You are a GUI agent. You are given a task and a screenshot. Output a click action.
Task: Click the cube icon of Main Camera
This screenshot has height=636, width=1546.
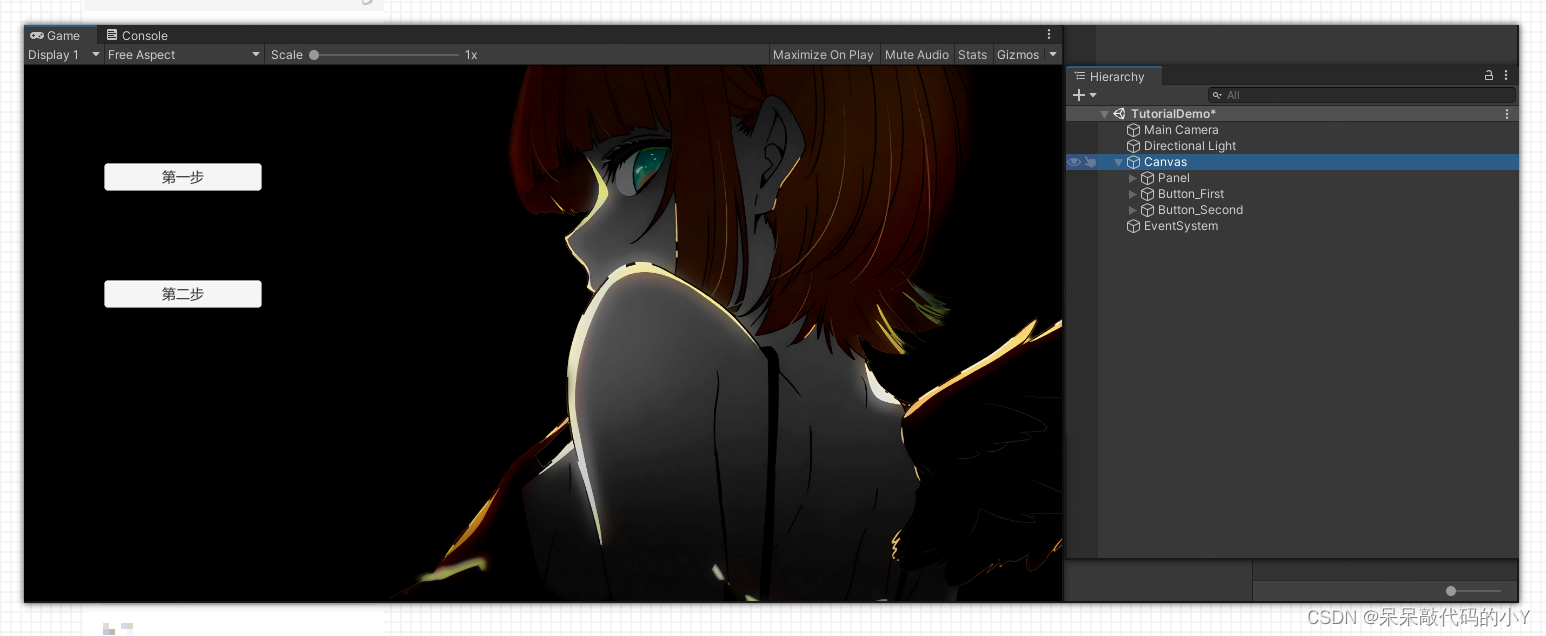[x=1133, y=130]
